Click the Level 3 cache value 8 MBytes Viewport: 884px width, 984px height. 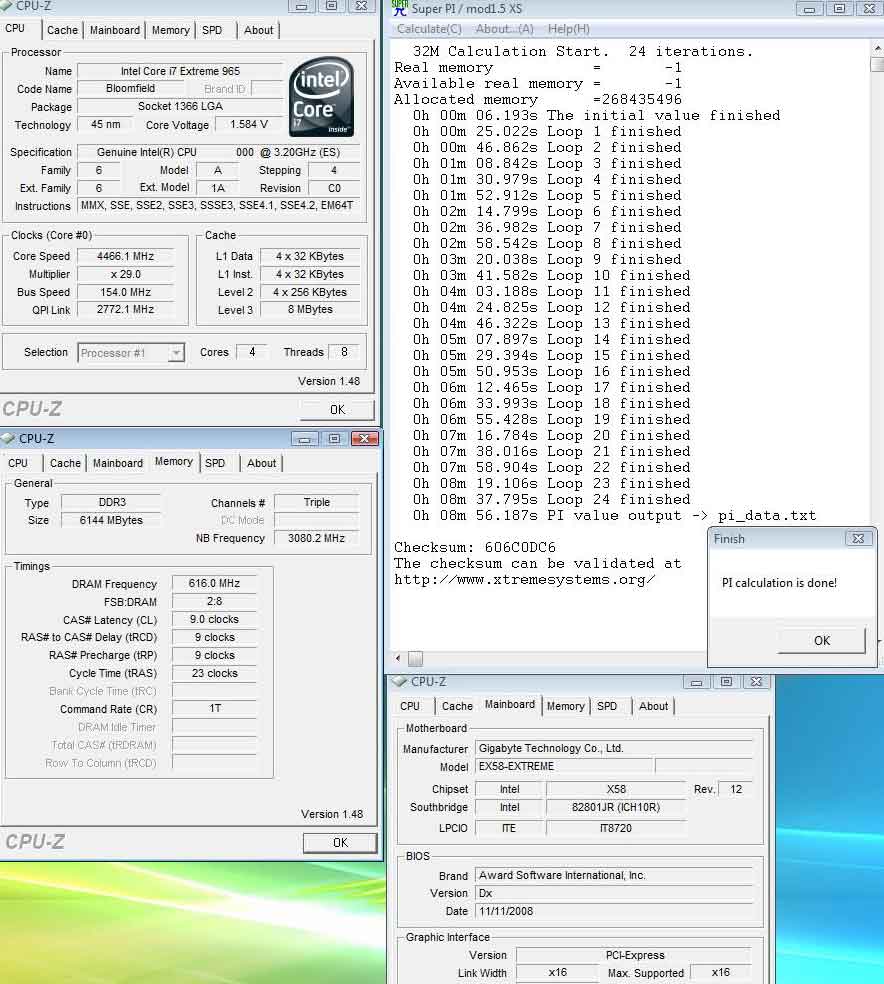click(x=310, y=309)
